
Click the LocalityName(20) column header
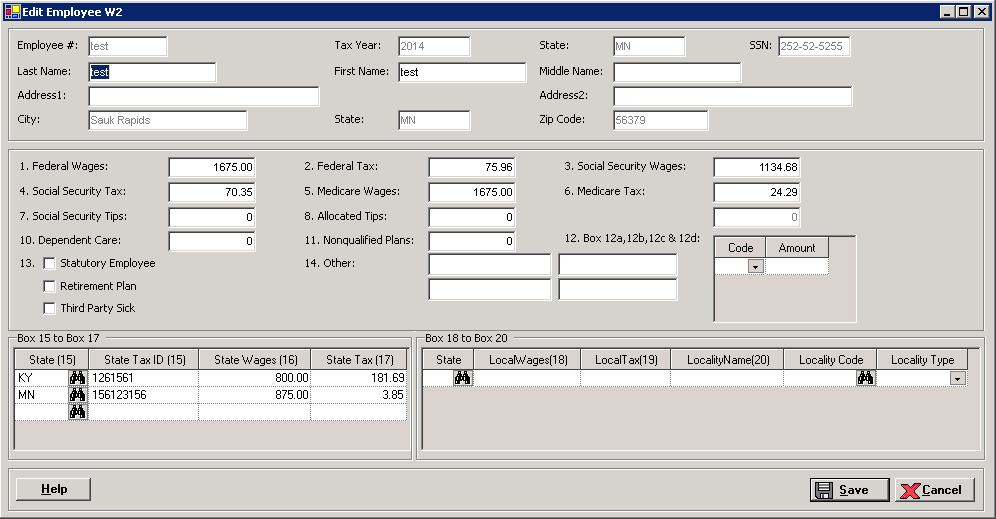point(728,360)
